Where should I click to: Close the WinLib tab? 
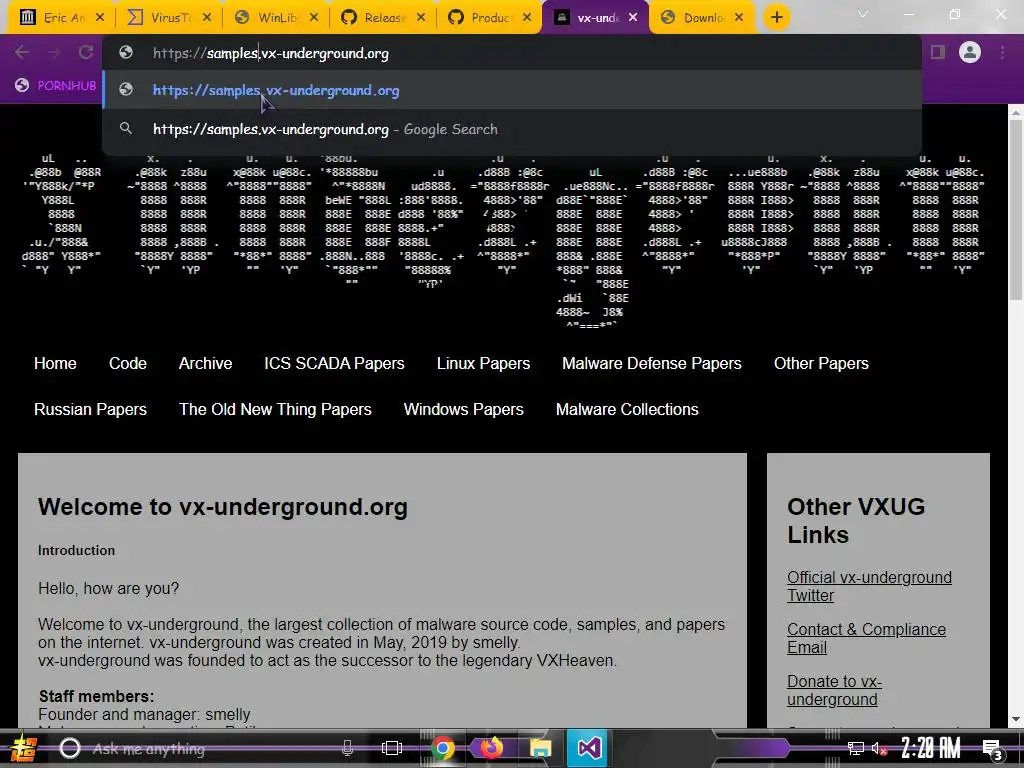[314, 18]
